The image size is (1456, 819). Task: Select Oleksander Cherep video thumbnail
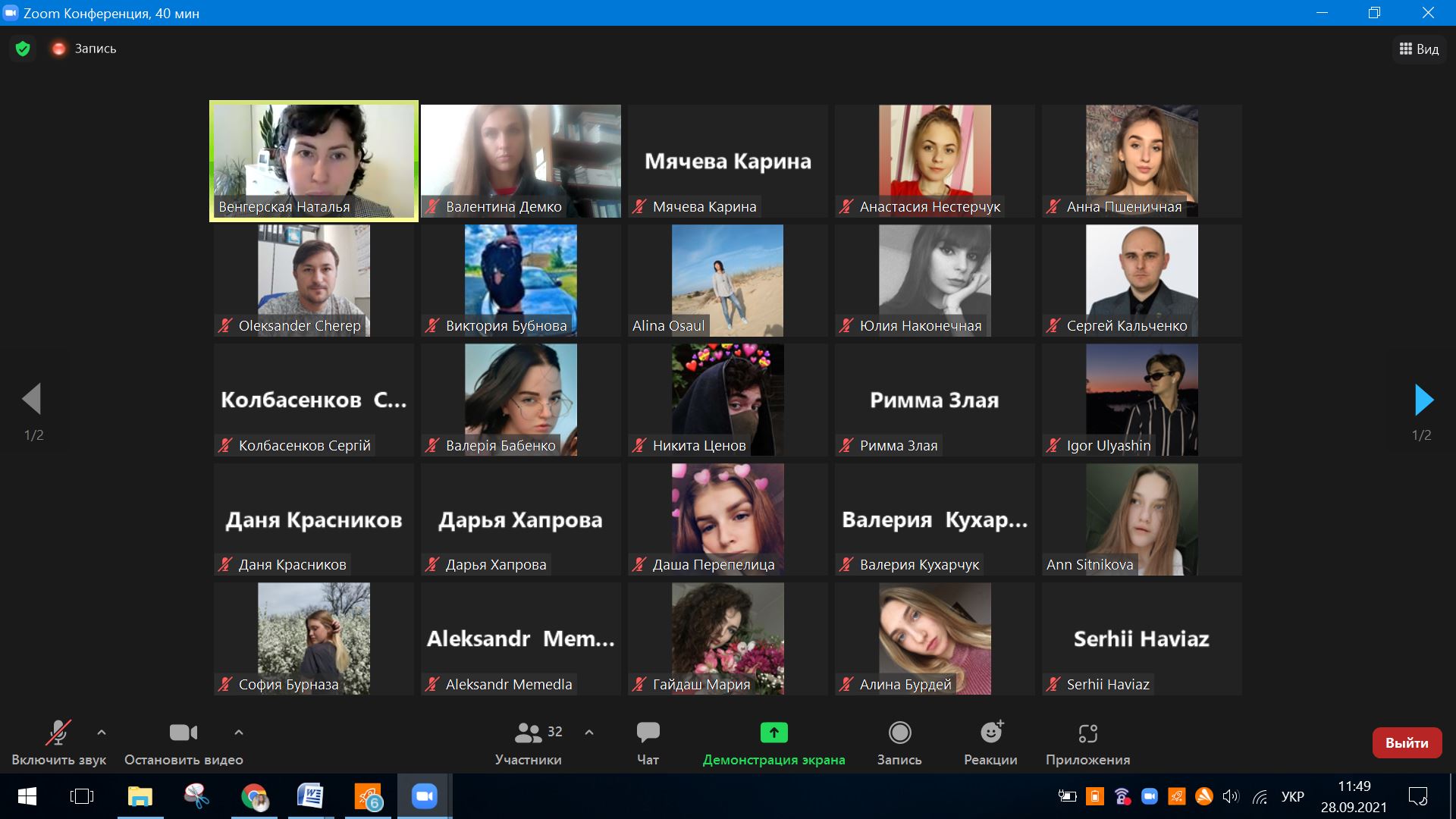[x=313, y=280]
